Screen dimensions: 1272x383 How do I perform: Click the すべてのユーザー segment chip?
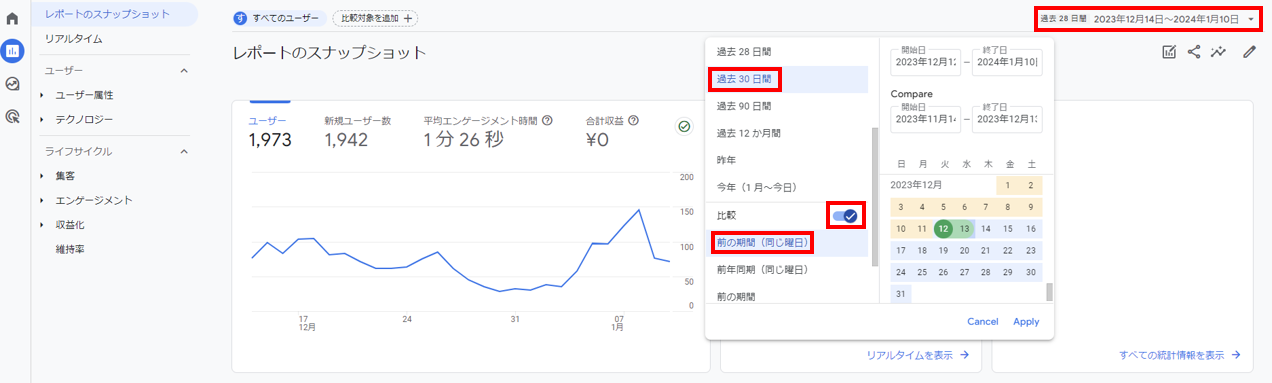point(278,18)
